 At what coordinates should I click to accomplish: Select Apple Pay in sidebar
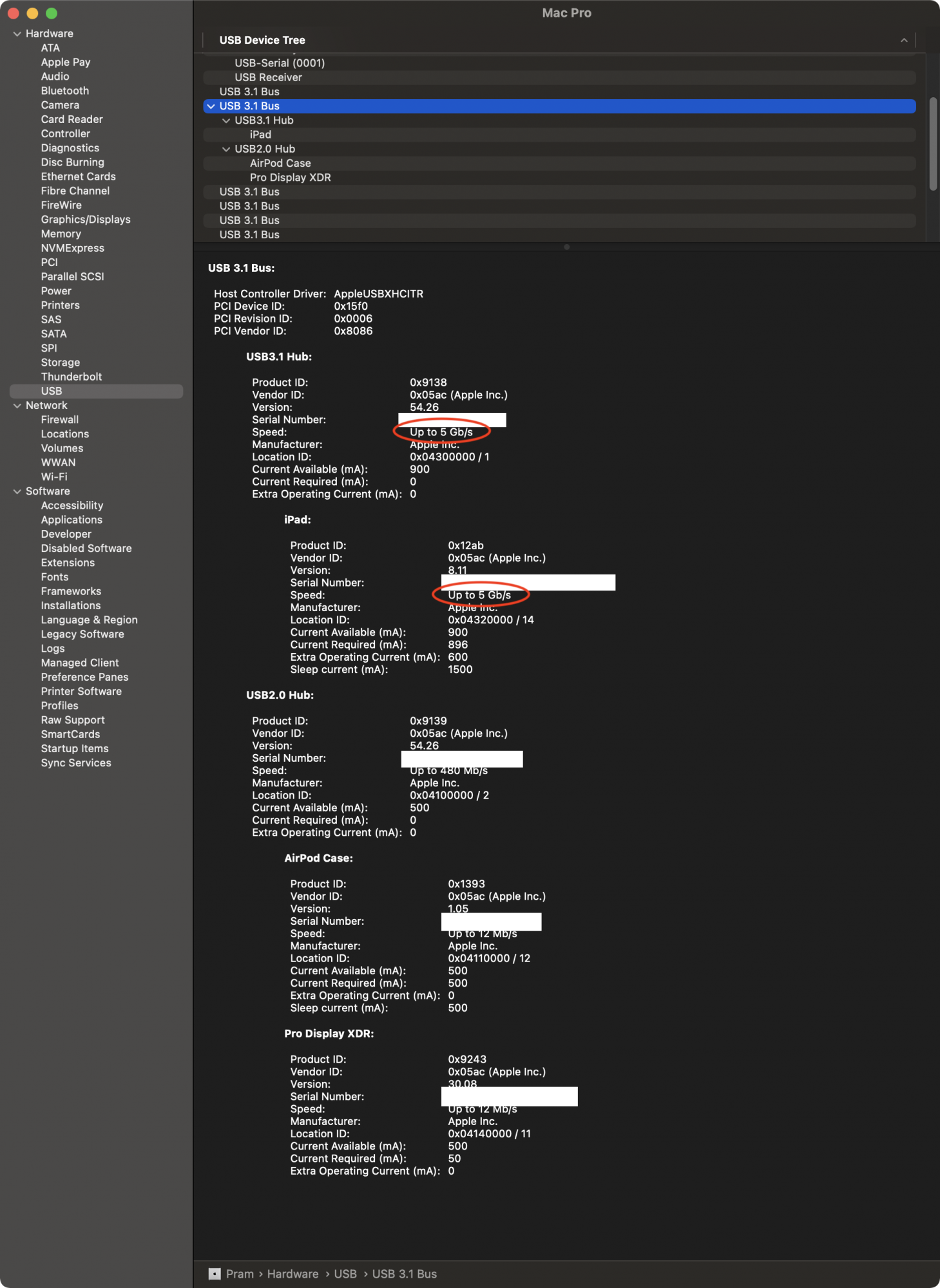point(66,62)
